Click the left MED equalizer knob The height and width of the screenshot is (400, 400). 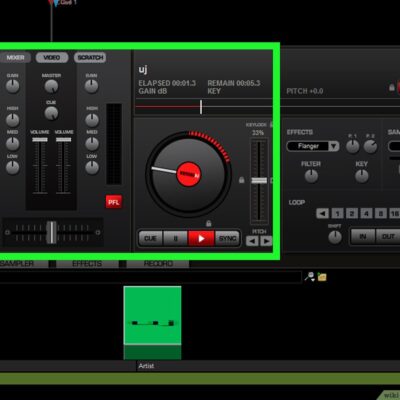click(13, 144)
